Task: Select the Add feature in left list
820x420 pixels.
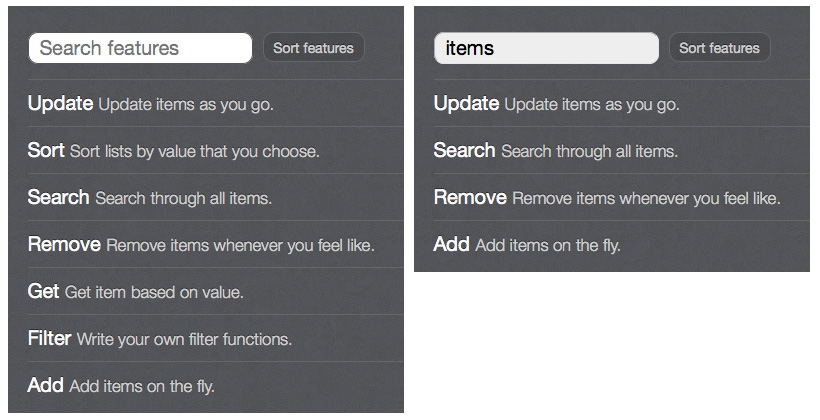Action: pos(215,385)
